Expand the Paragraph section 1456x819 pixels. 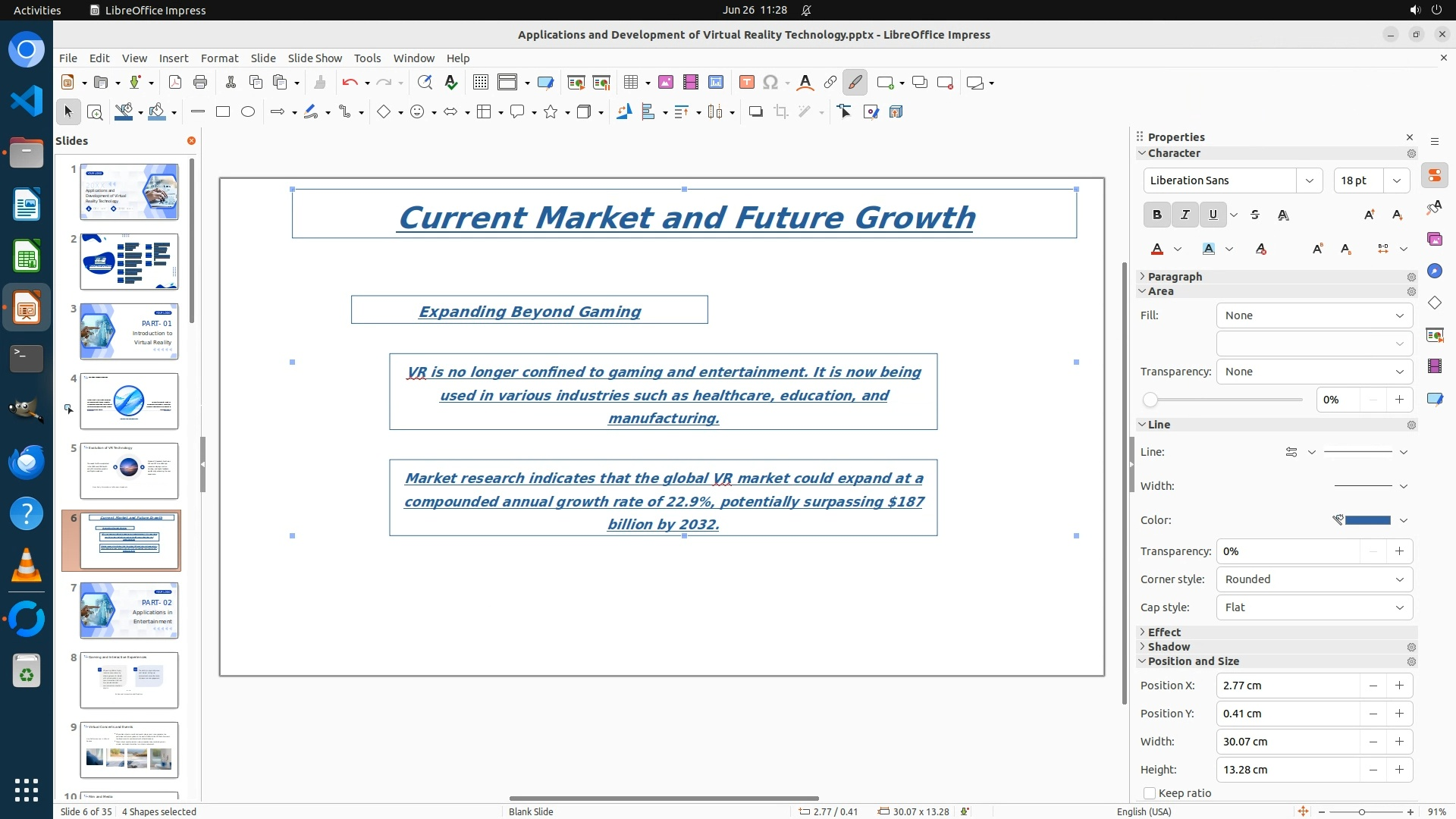point(1174,277)
